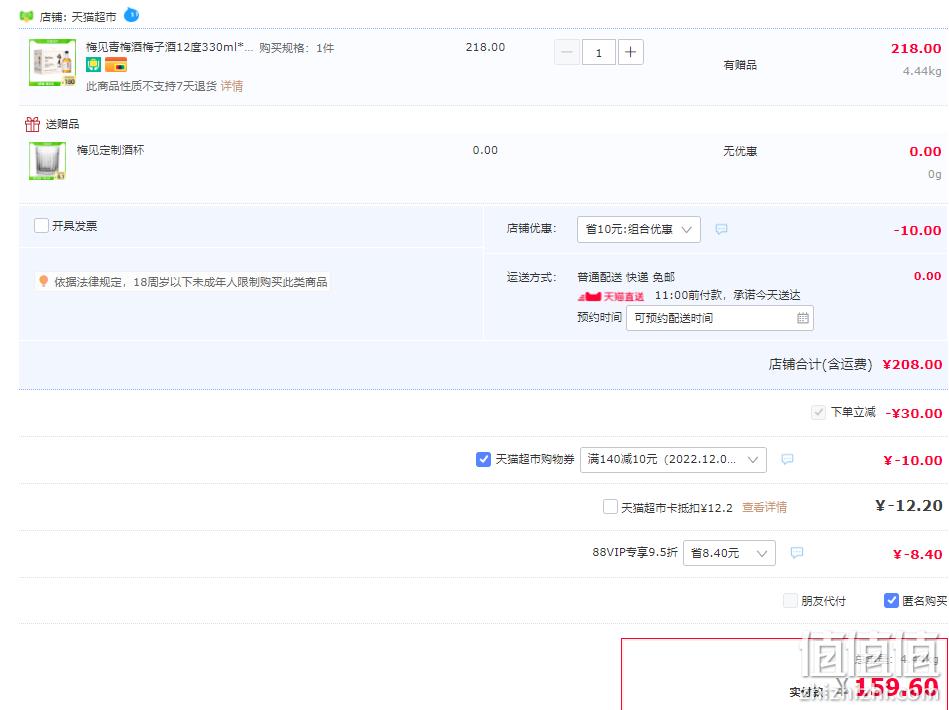
Task: Click the orange warning pin icon for the age notice
Action: 44,281
